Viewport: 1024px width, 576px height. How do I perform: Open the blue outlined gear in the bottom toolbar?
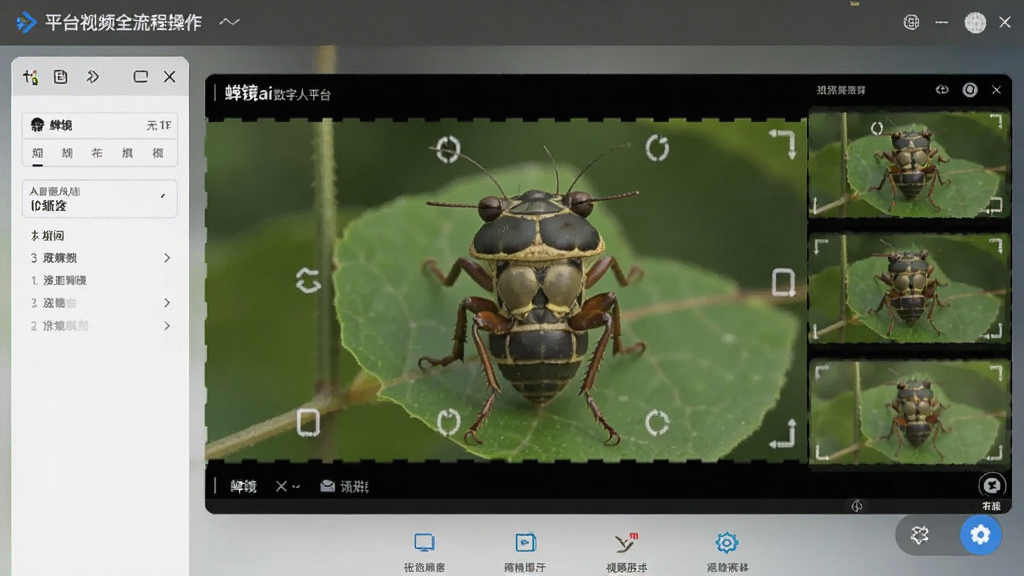click(x=726, y=543)
